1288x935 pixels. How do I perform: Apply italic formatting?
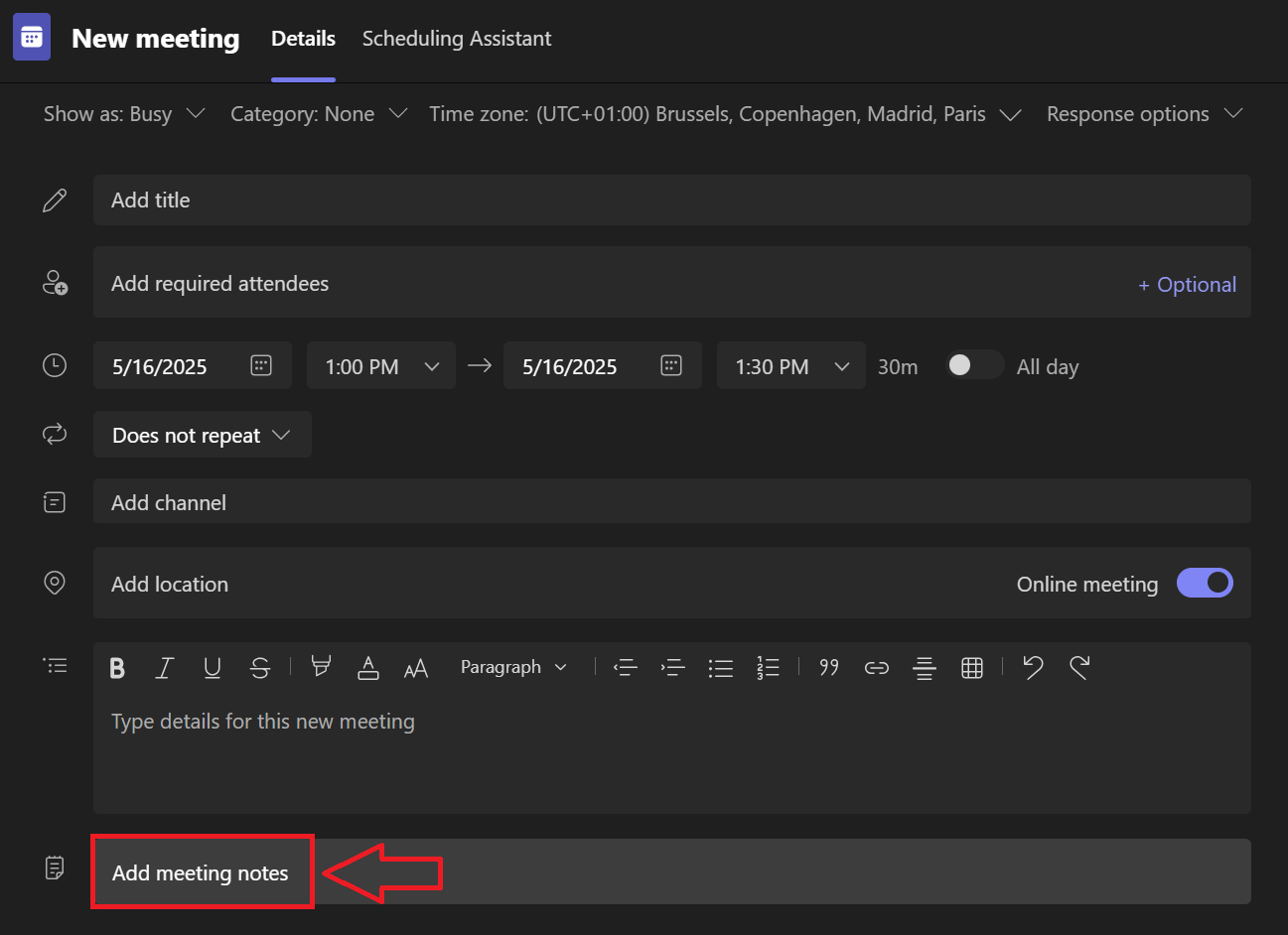coord(165,667)
